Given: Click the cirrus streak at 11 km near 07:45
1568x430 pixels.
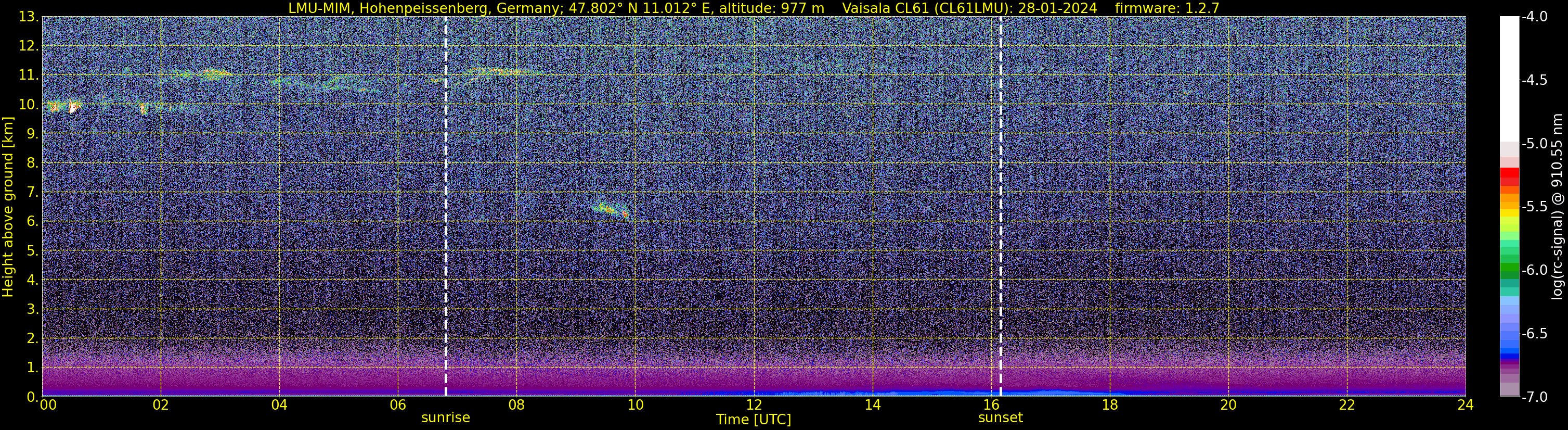Looking at the screenshot, I should [500, 72].
